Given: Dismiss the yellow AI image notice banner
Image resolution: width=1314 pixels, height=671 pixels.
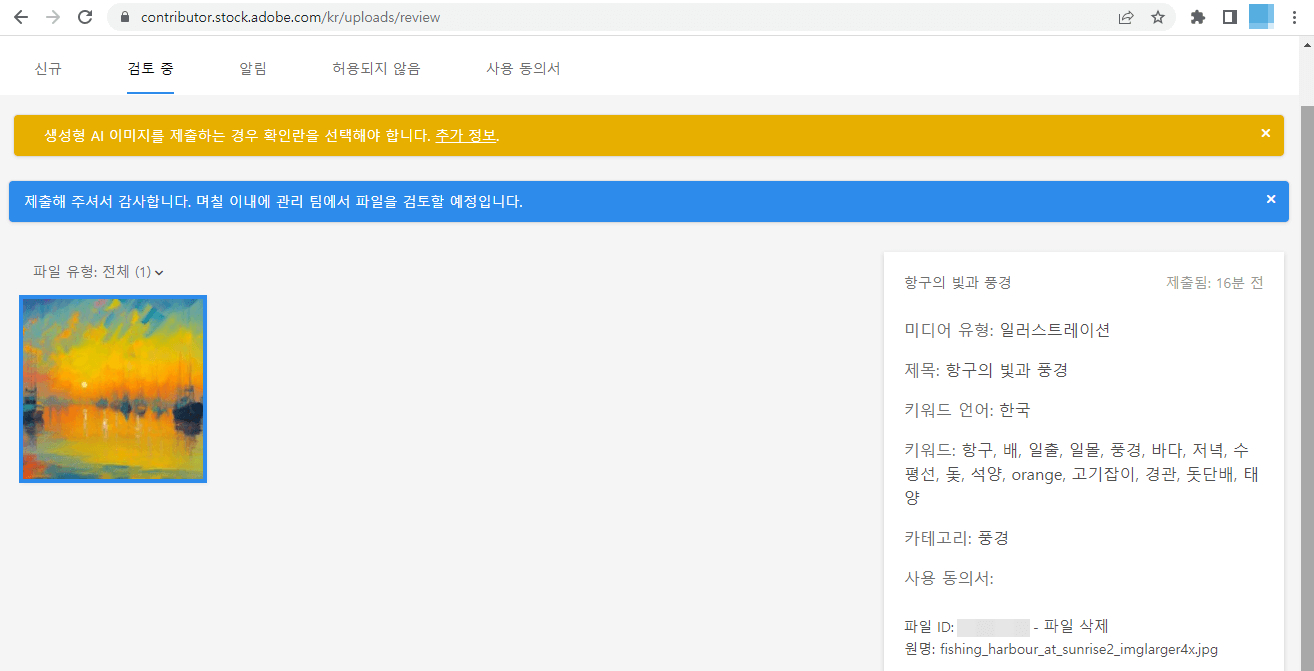Looking at the screenshot, I should (1265, 133).
